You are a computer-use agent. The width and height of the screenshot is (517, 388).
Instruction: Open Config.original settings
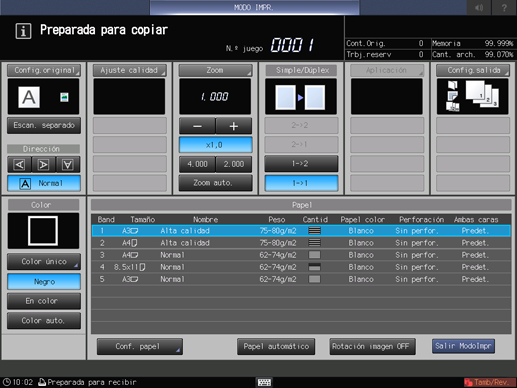[44, 70]
